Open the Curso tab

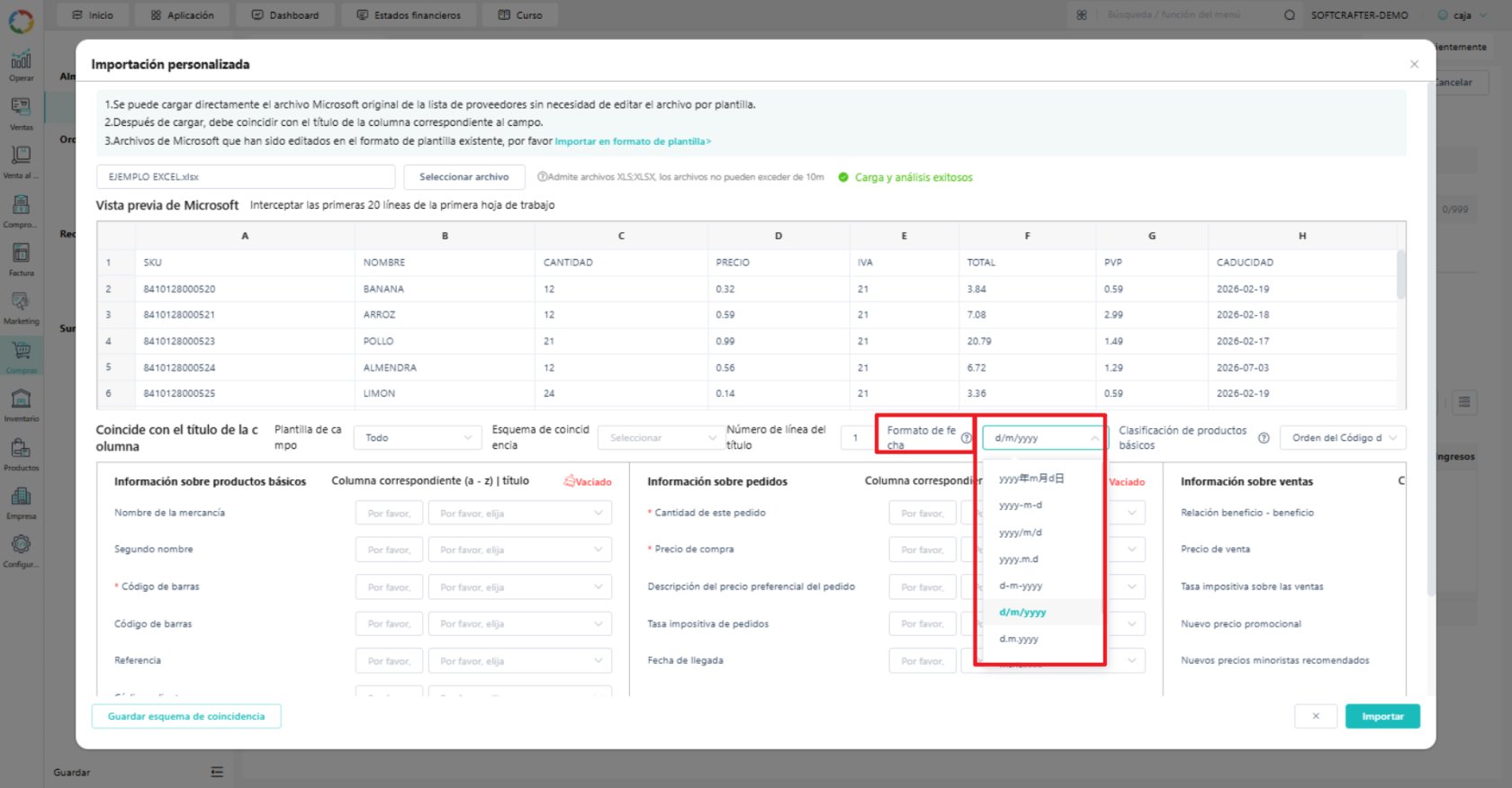point(520,15)
